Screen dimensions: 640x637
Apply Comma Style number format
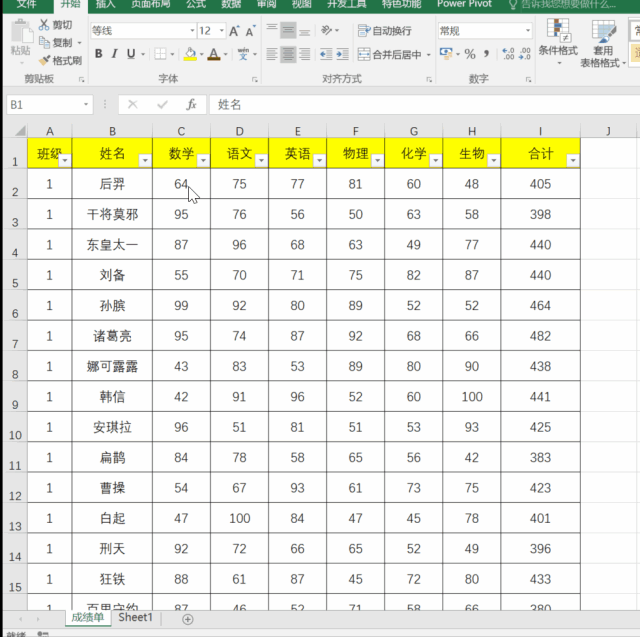486,53
